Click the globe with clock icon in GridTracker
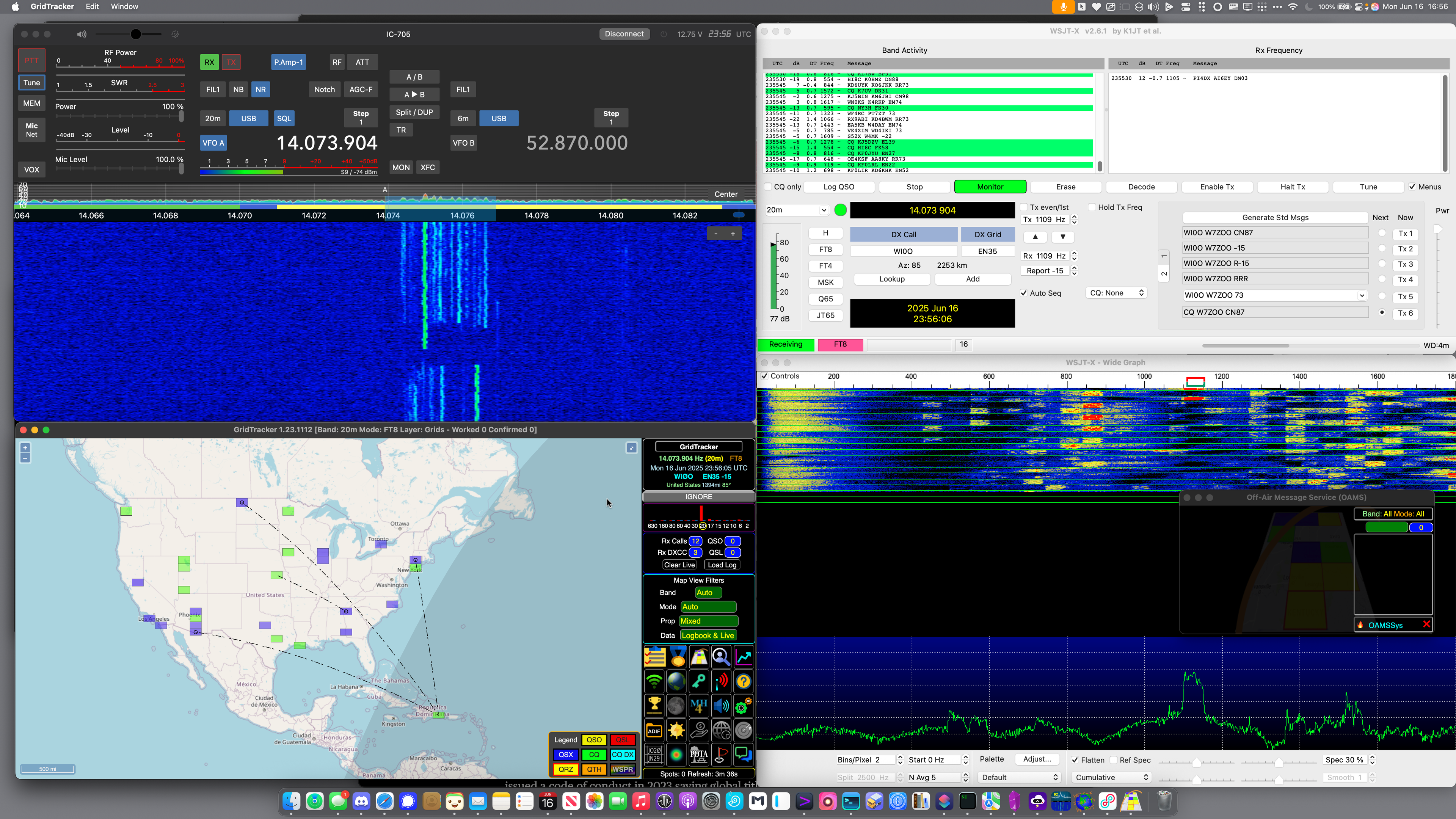Screen dimensions: 1456x819 (x=721, y=730)
